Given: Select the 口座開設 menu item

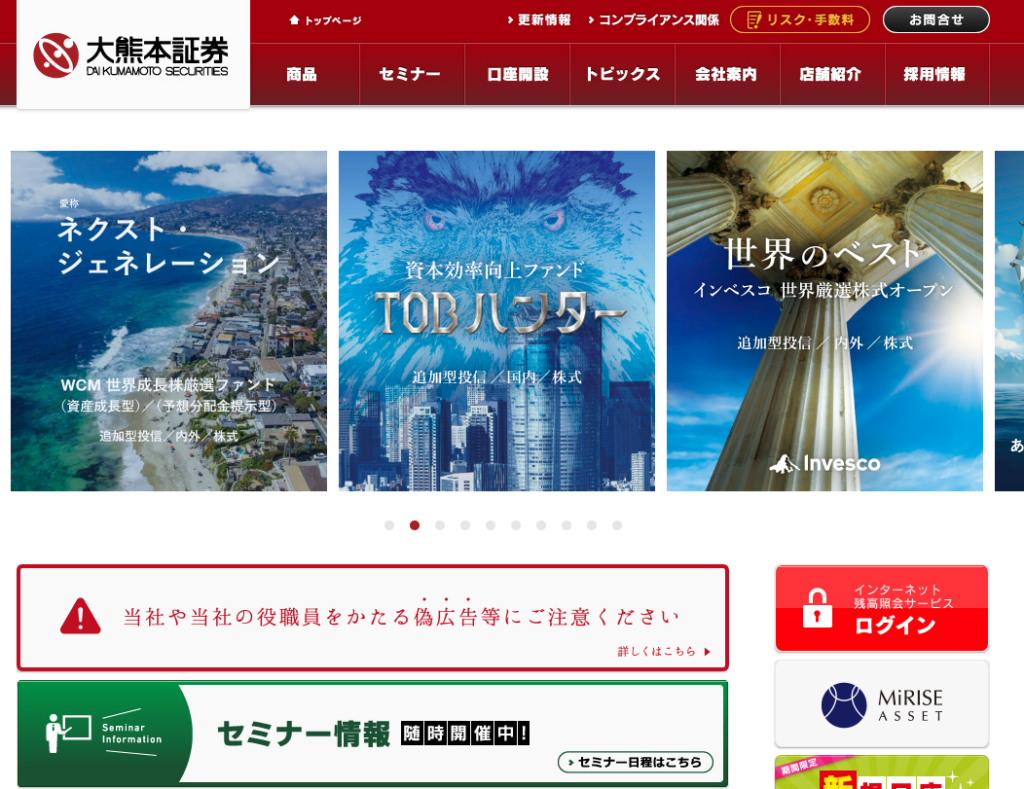Looking at the screenshot, I should [x=517, y=74].
